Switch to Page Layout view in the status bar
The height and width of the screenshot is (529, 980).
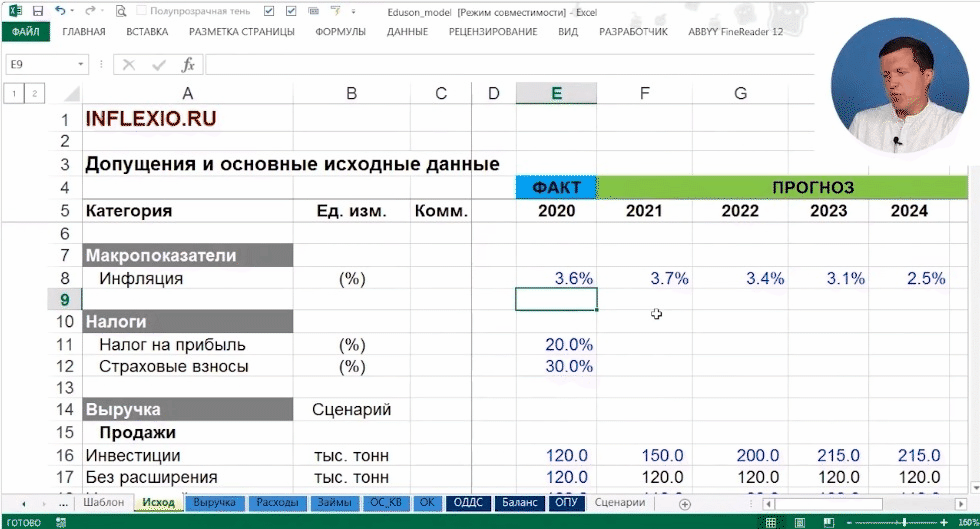point(799,522)
